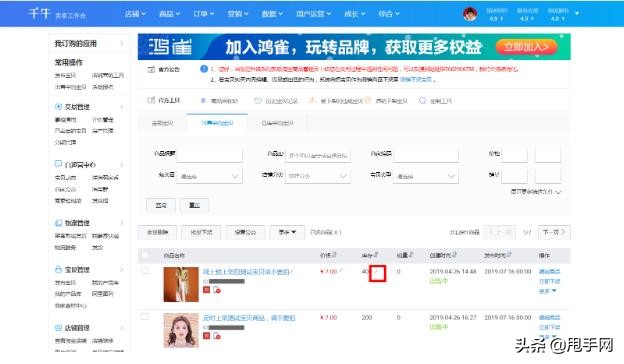Click the 商品标题 input field
This screenshot has width=624, height=364.
click(x=209, y=154)
